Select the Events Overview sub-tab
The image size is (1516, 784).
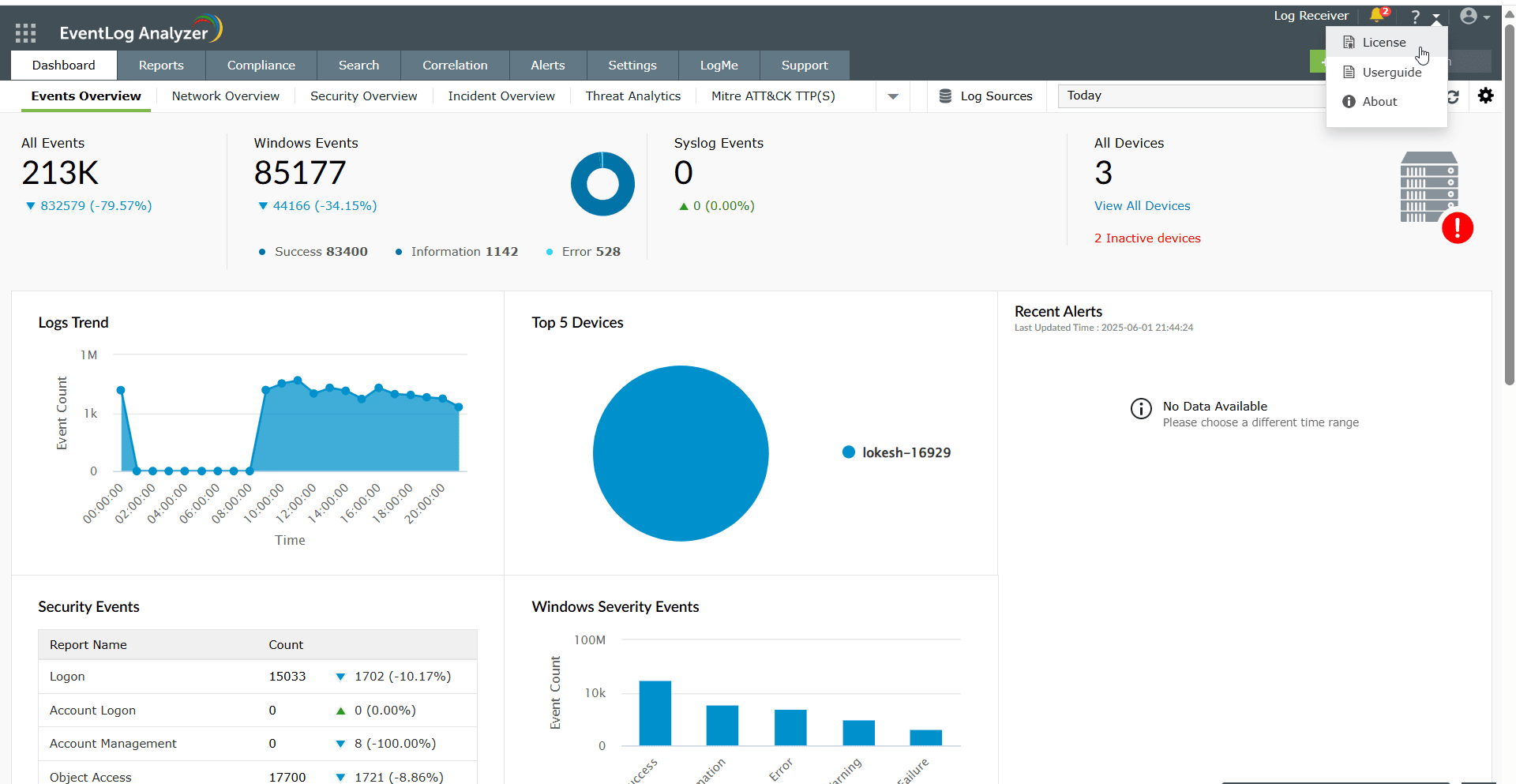tap(86, 96)
